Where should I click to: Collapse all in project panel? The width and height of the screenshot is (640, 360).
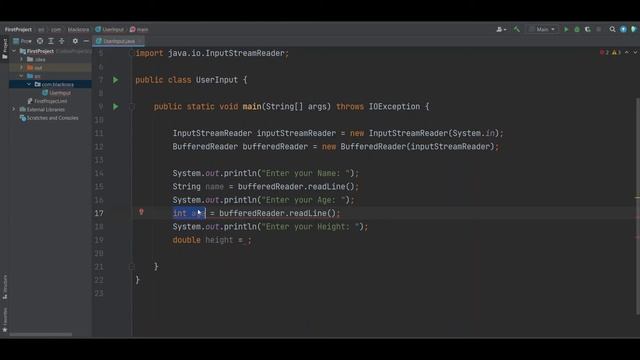click(x=62, y=41)
